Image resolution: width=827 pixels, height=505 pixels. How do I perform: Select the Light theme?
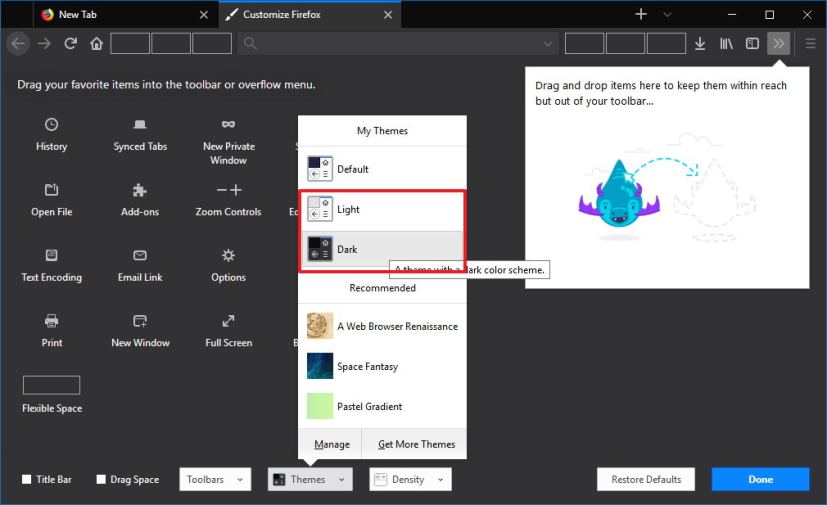pos(382,209)
